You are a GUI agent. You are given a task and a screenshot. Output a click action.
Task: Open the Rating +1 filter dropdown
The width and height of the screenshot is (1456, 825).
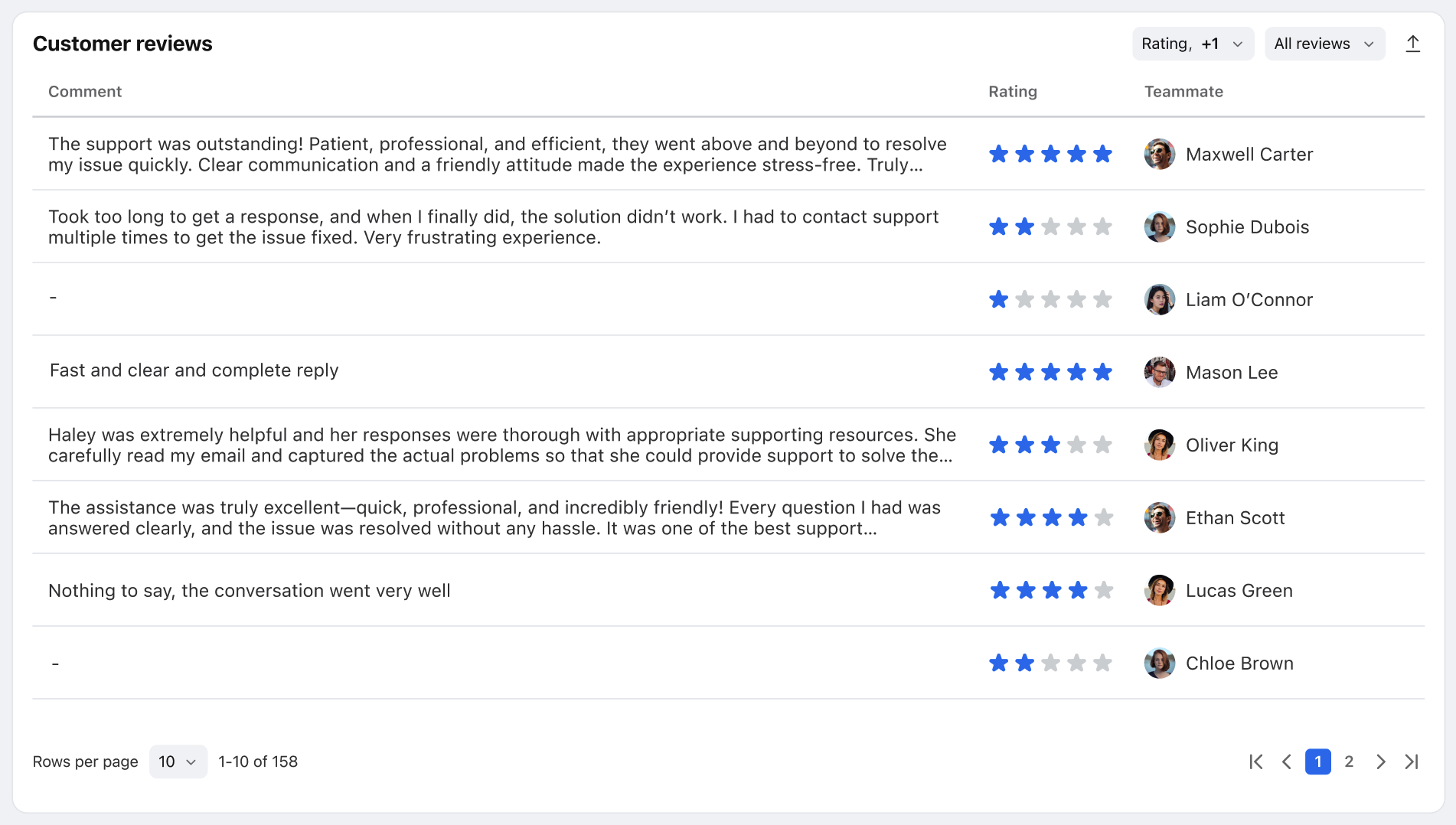(x=1193, y=44)
